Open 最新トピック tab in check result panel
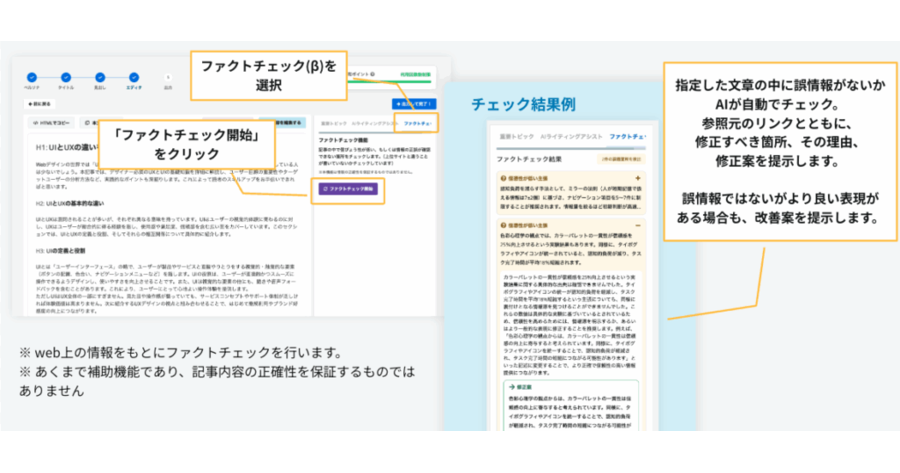The image size is (900, 473). (x=517, y=137)
